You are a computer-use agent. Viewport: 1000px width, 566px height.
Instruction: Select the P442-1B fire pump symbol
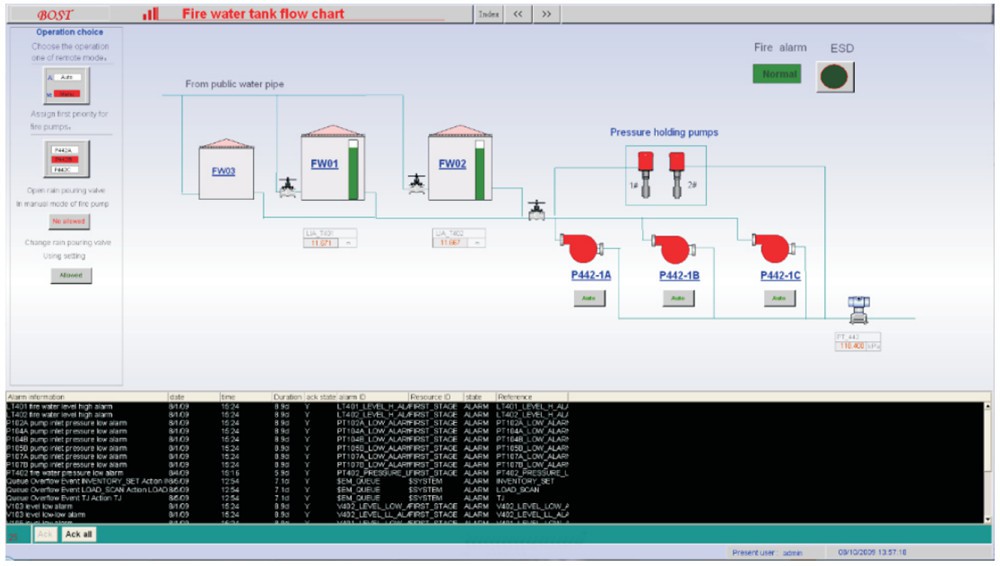coord(669,247)
